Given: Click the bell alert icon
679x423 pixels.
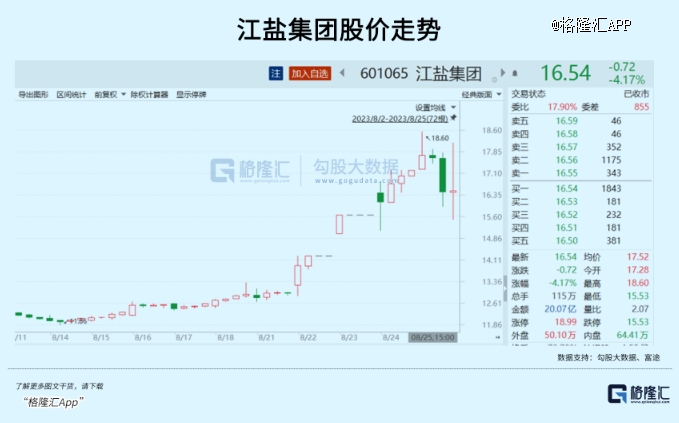Looking at the screenshot, I should tap(515, 73).
